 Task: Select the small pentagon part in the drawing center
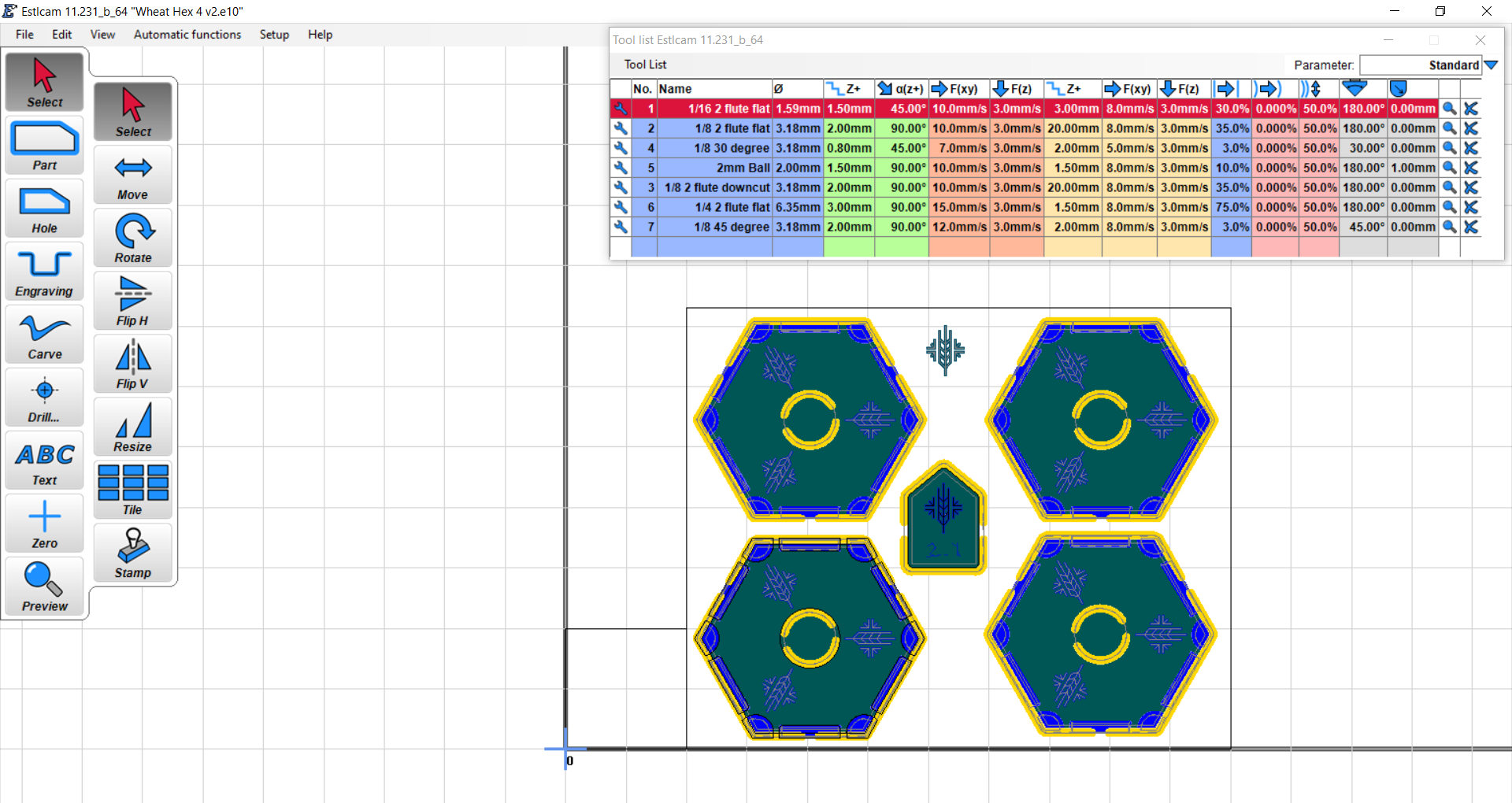coord(943,518)
